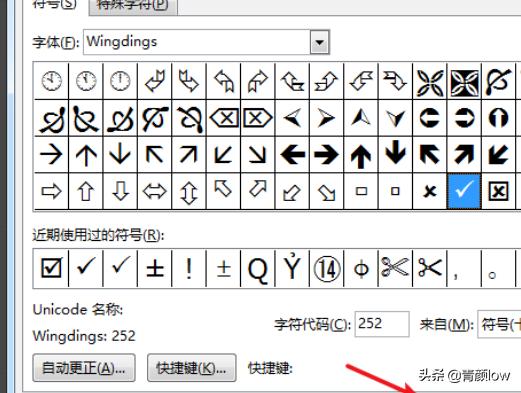Select the thin up arrow symbol
The height and width of the screenshot is (393, 521).
(86, 154)
